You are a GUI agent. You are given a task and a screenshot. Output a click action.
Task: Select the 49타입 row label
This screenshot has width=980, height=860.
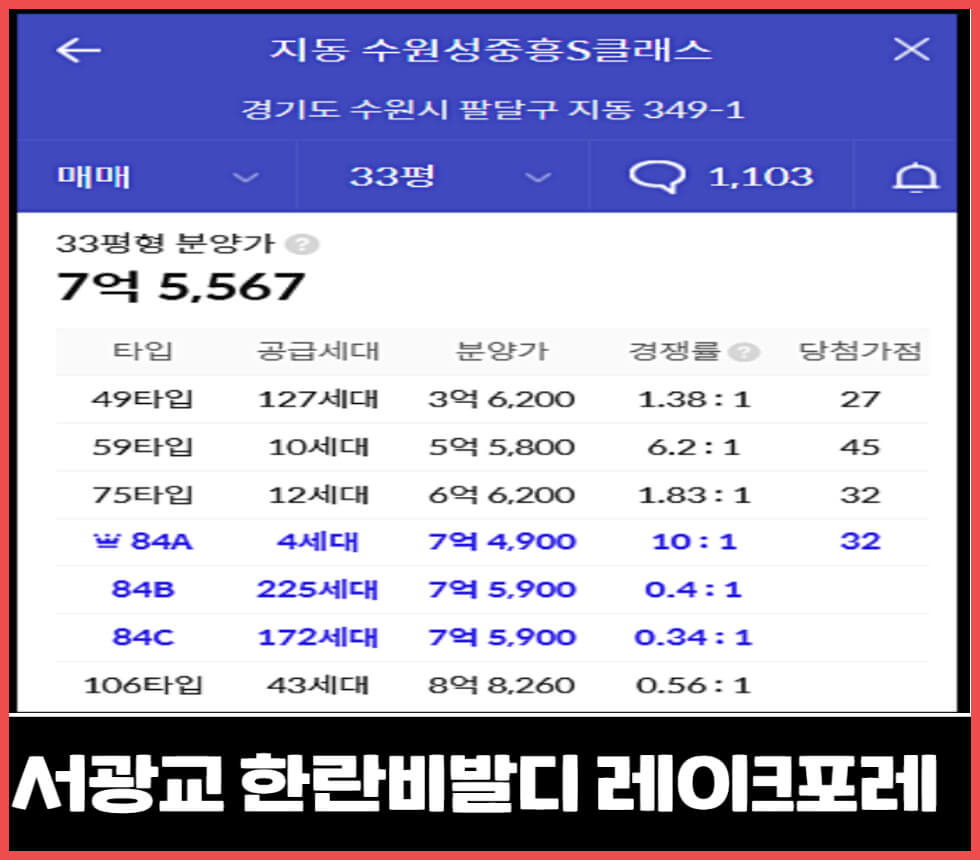[x=142, y=399]
